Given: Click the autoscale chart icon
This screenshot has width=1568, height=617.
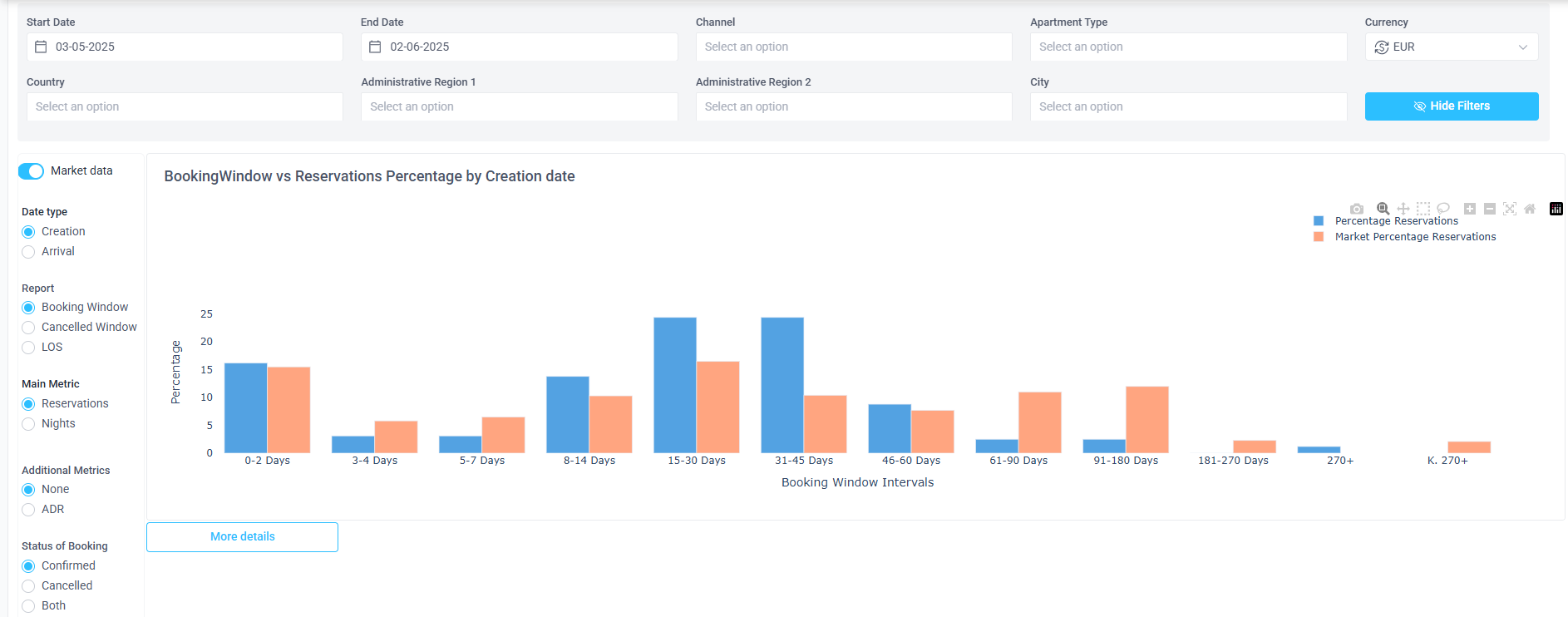Looking at the screenshot, I should click(x=1510, y=209).
